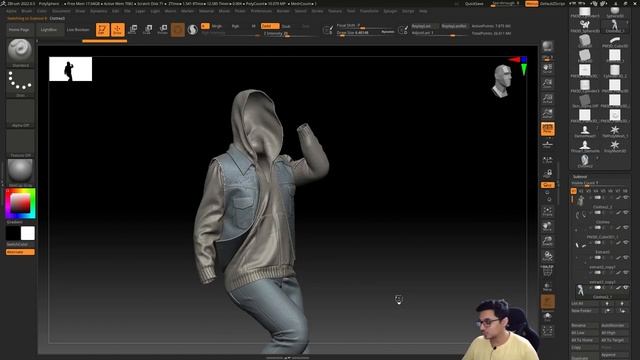Click the Home Page button
The image size is (640, 360).
point(19,30)
